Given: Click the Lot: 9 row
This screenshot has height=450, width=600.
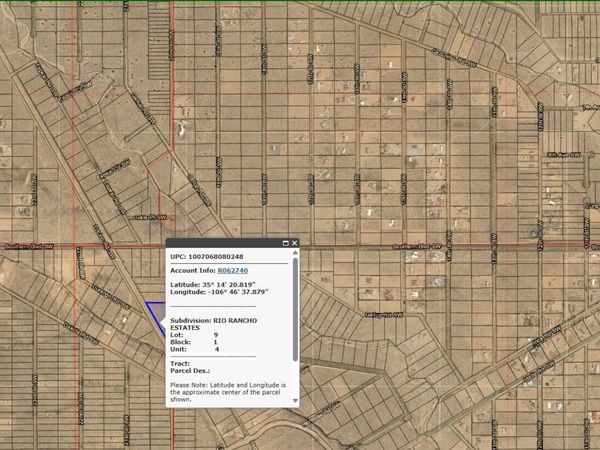Looking at the screenshot, I should tap(194, 335).
